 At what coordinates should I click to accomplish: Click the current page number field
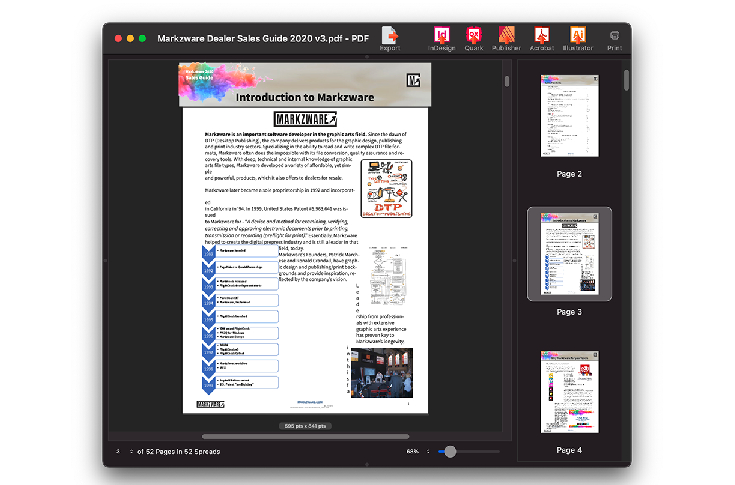[118, 451]
